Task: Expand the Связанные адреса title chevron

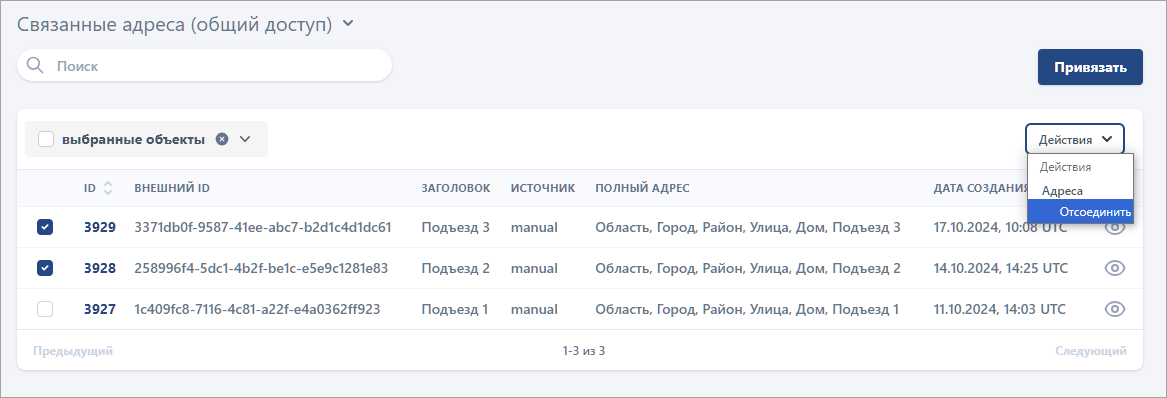Action: pos(348,24)
